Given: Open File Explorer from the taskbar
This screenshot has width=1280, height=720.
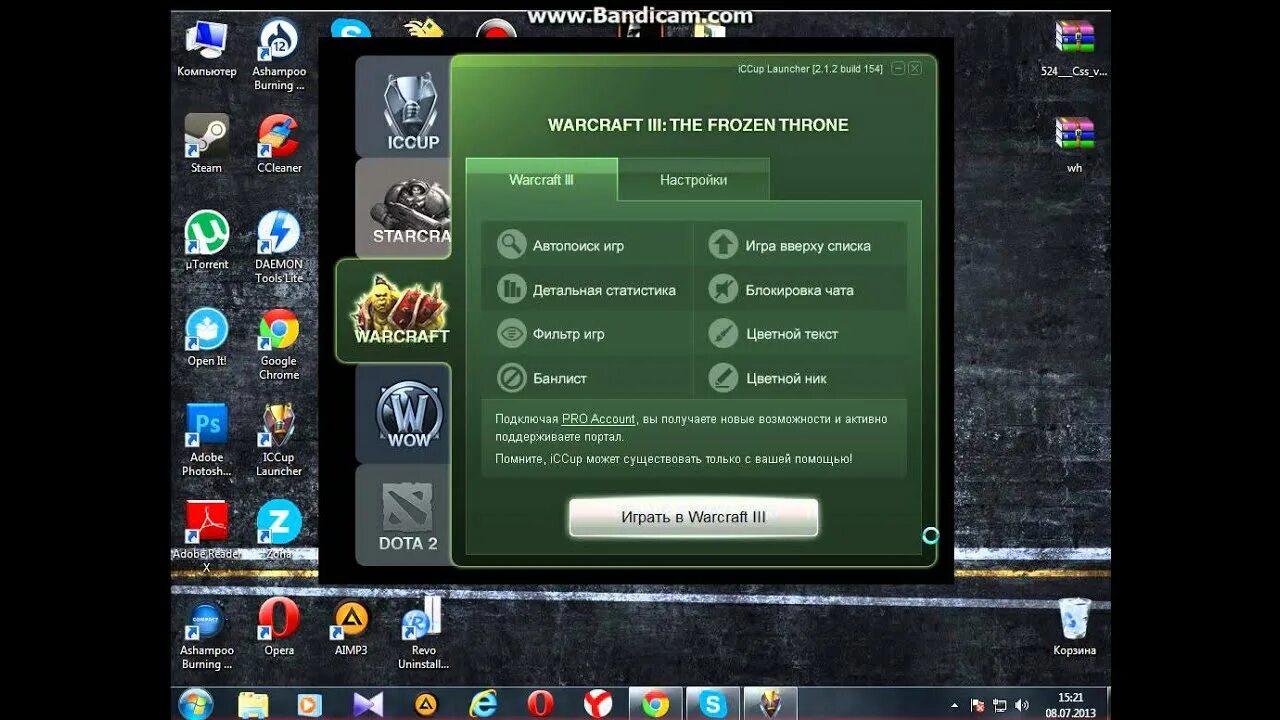Looking at the screenshot, I should point(253,704).
